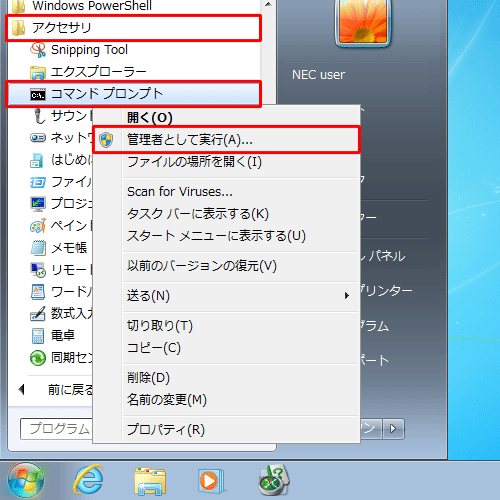Viewport: 500px width, 500px height.
Task: Click the Paint (ペイント) palette icon
Action: pyautogui.click(x=38, y=226)
